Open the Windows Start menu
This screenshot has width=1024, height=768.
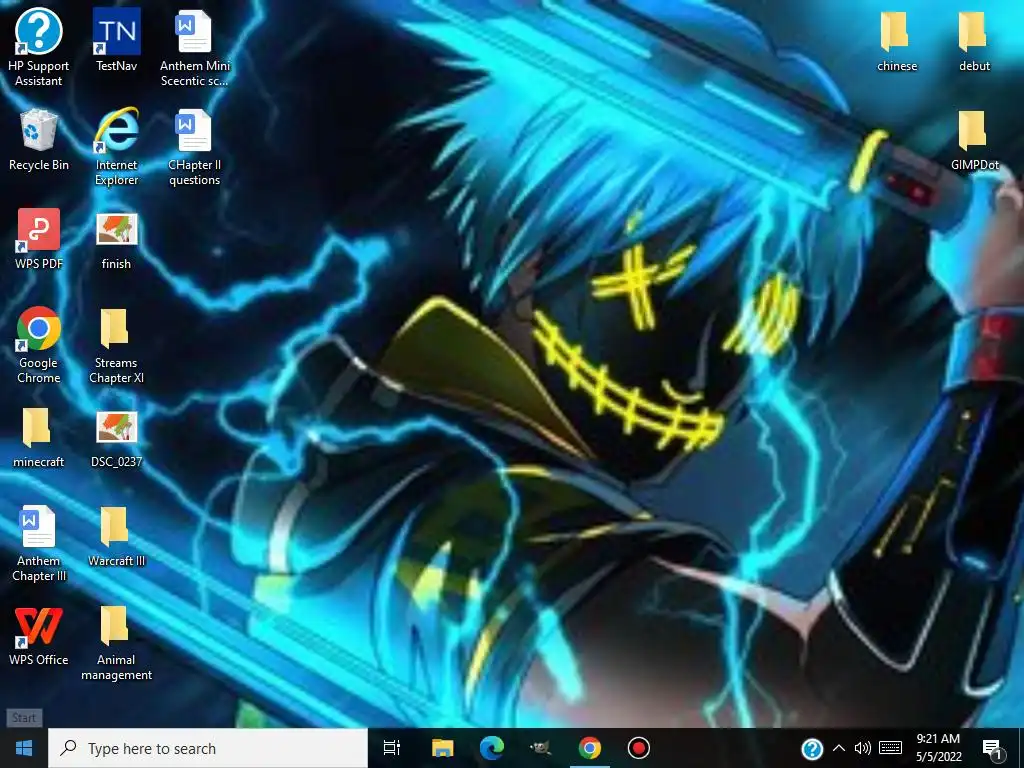point(24,748)
